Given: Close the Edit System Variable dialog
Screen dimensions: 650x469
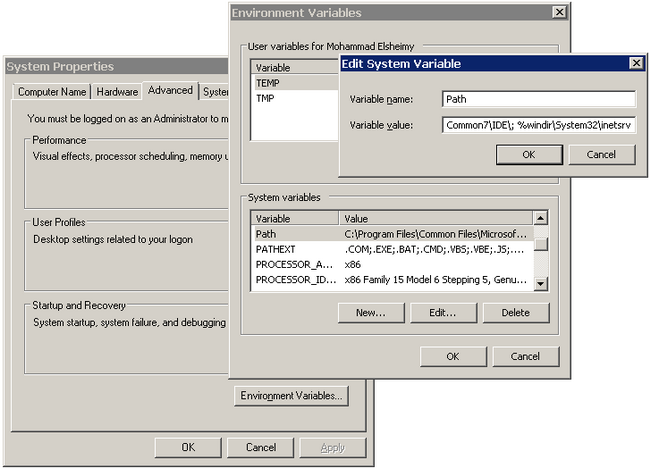Looking at the screenshot, I should 635,63.
